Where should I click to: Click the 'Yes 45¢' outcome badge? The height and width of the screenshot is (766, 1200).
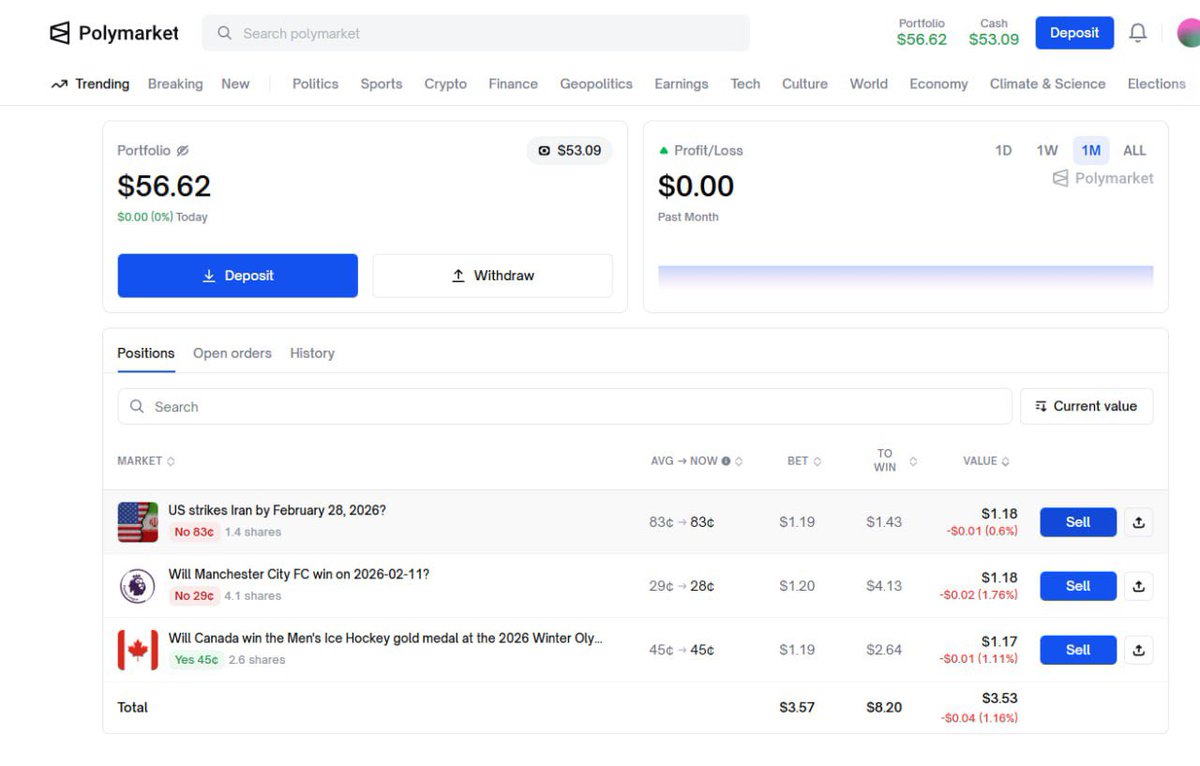[195, 660]
